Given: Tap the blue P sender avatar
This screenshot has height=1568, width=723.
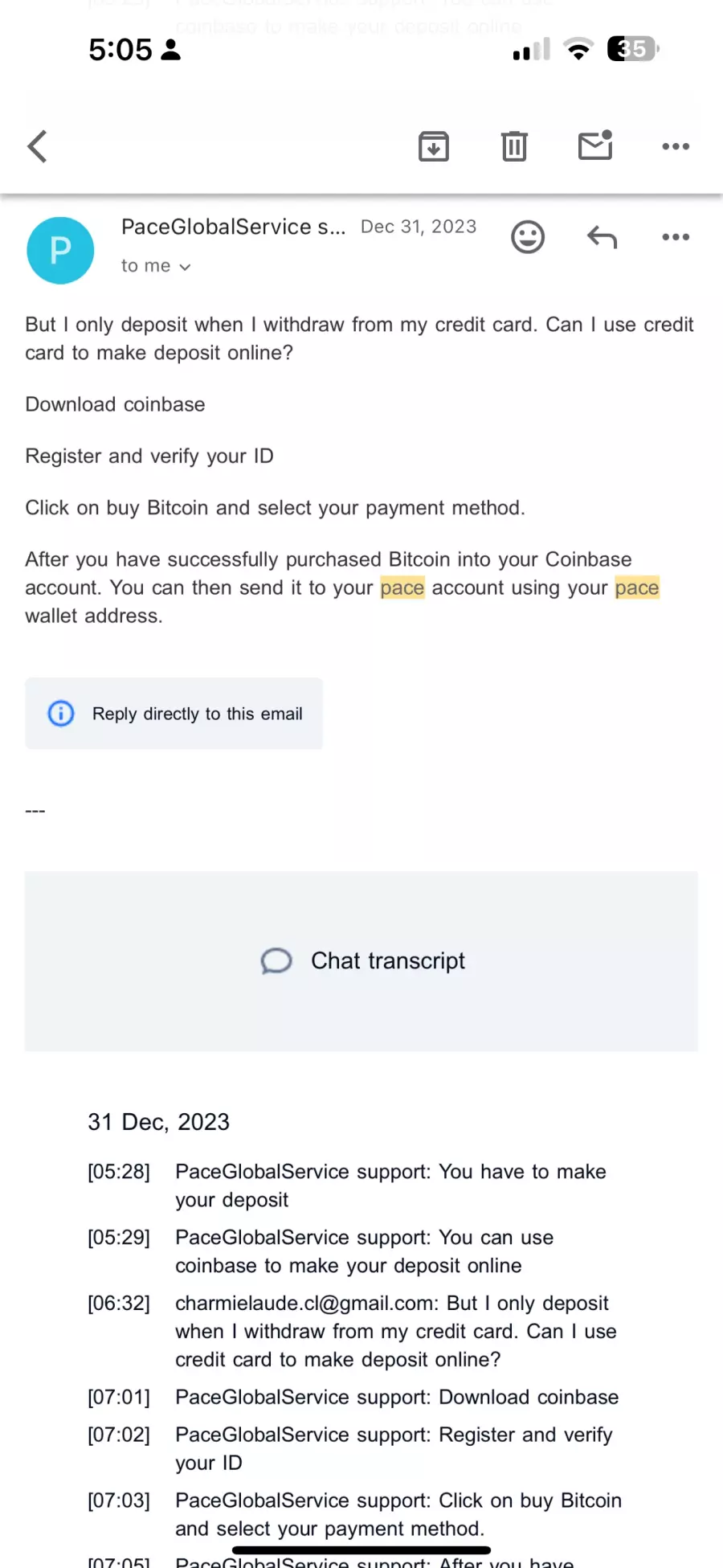Looking at the screenshot, I should pos(60,251).
